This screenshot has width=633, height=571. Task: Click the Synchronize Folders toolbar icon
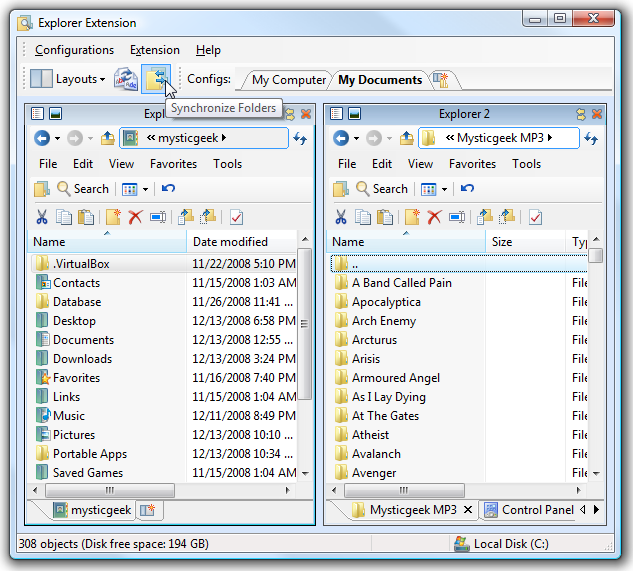[155, 78]
